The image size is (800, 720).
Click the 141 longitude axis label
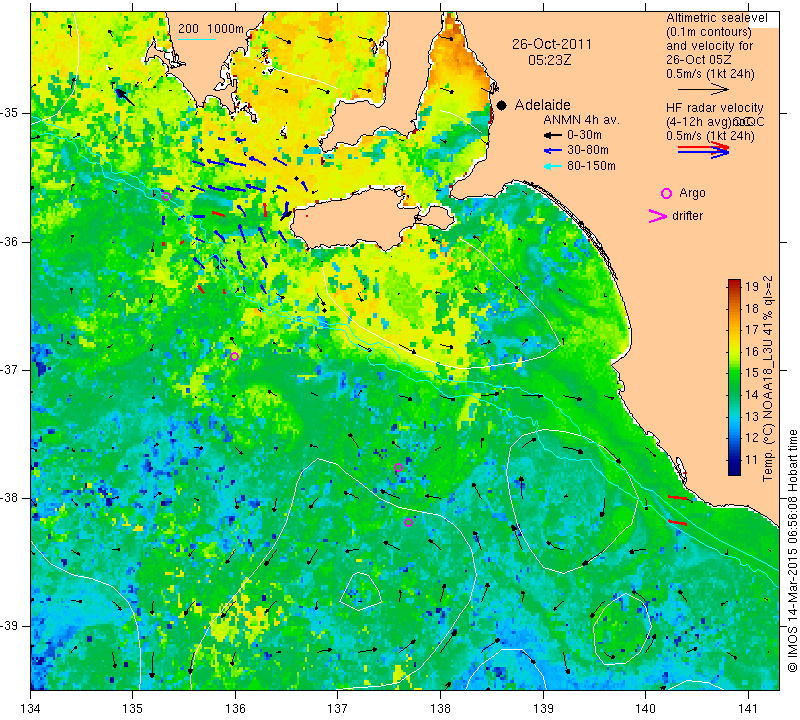[x=749, y=708]
